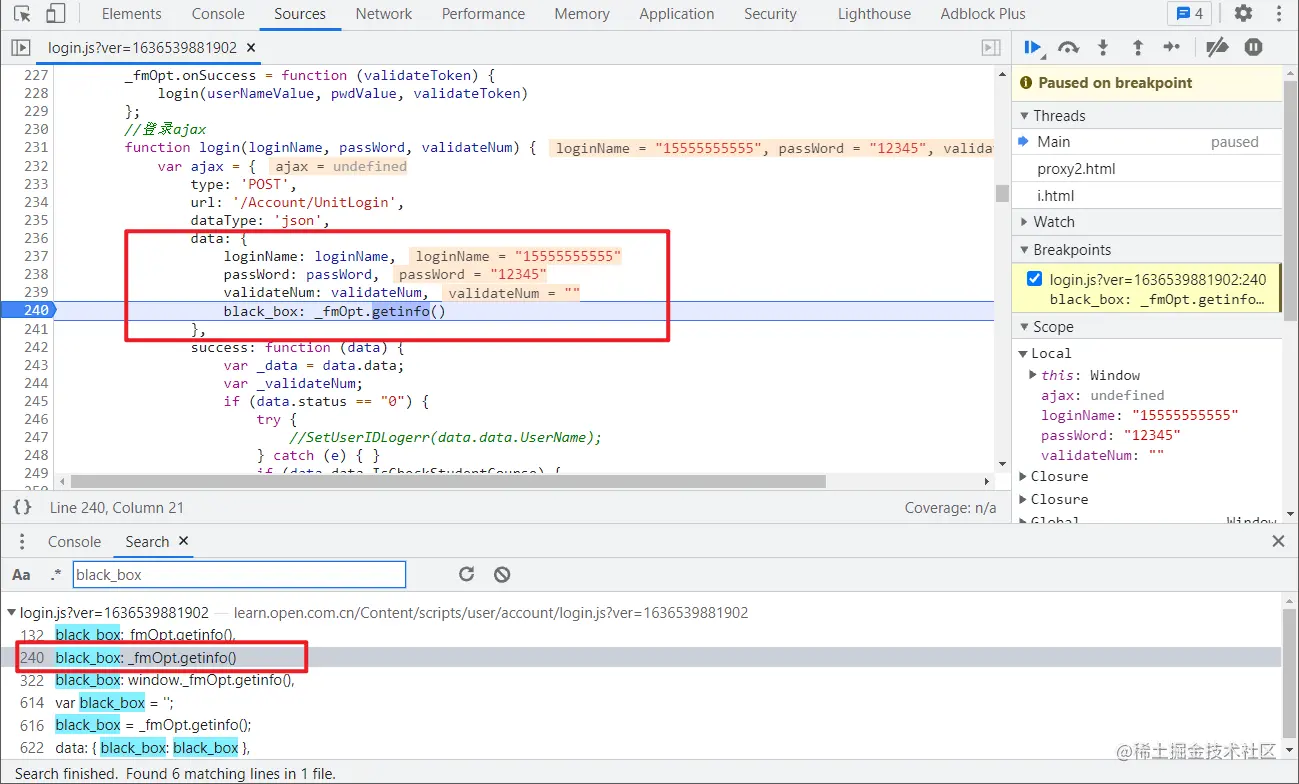Open search result line 614
Screen dimensions: 1299x784
click(x=640, y=703)
